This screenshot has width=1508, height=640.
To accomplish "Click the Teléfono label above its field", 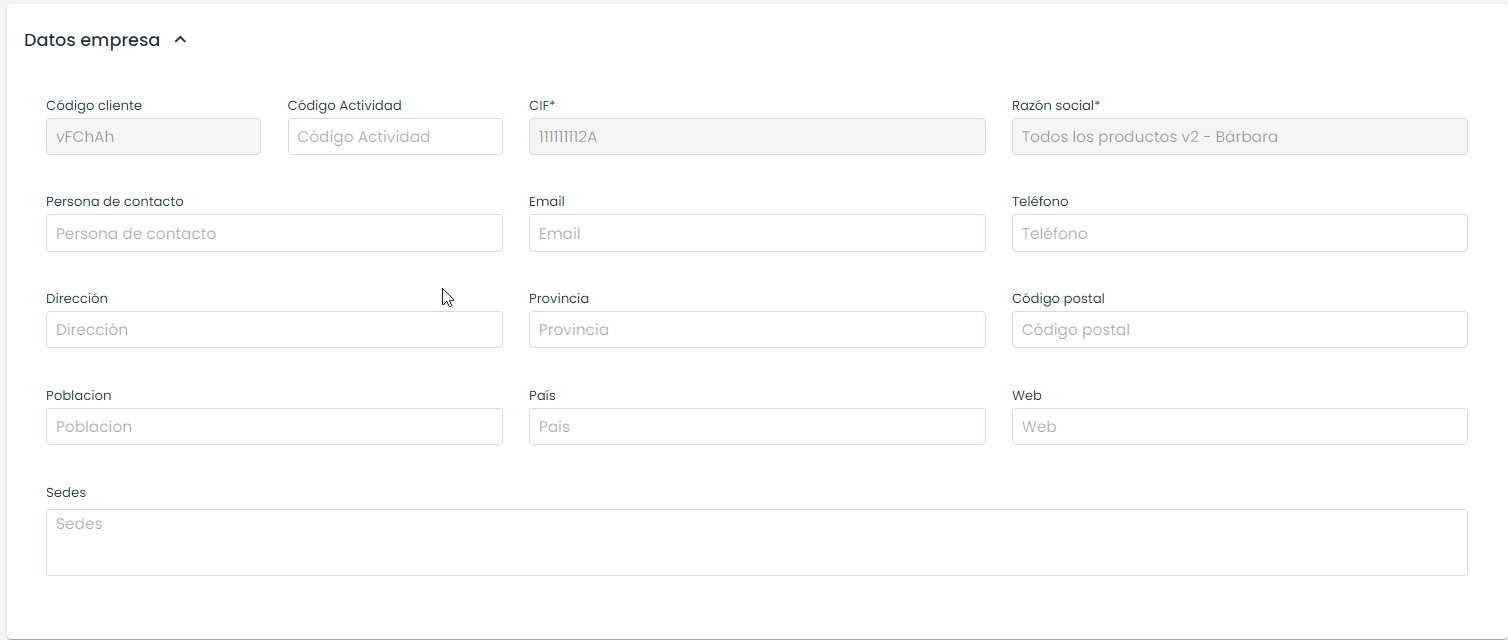I will (x=1040, y=202).
